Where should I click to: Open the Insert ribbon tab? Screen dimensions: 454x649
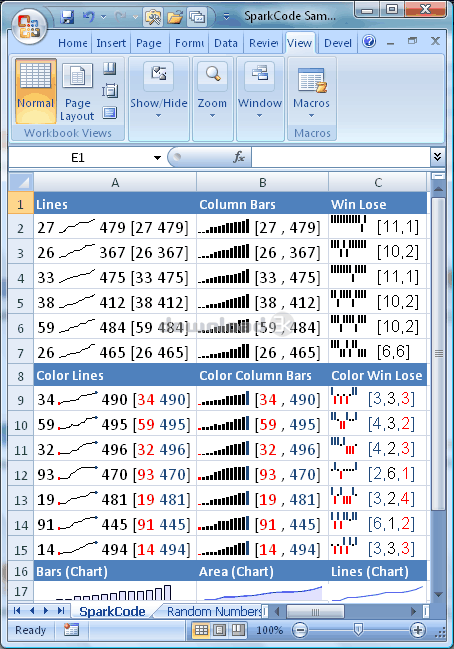click(x=111, y=43)
